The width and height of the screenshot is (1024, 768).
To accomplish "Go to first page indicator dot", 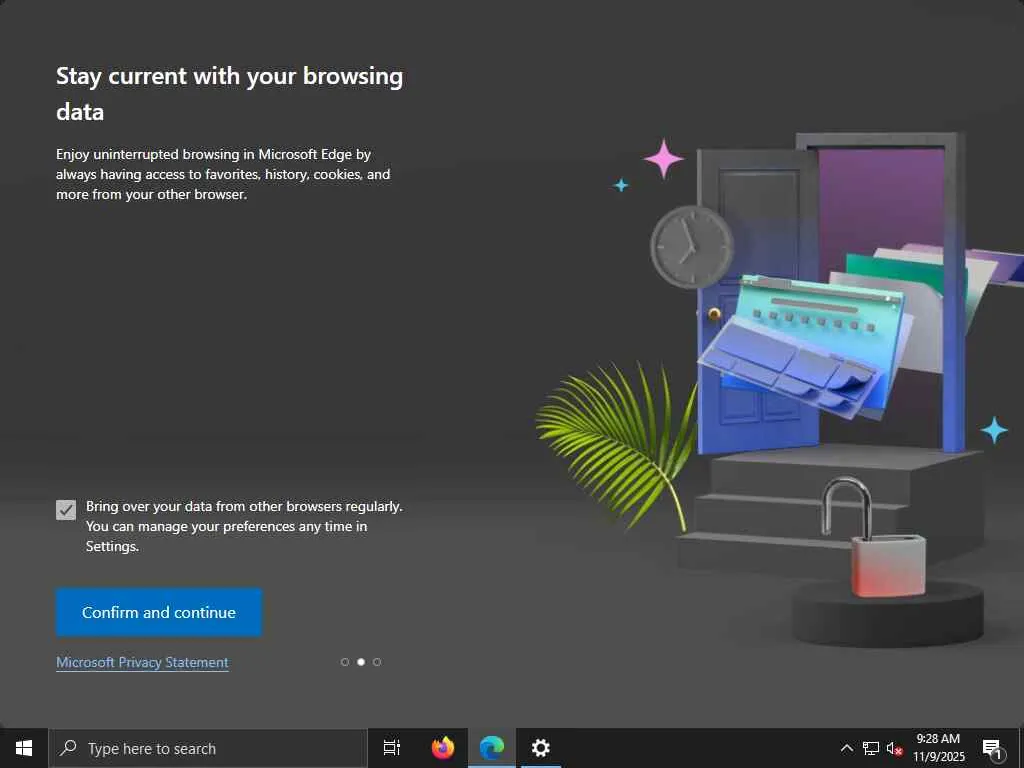I will [345, 662].
